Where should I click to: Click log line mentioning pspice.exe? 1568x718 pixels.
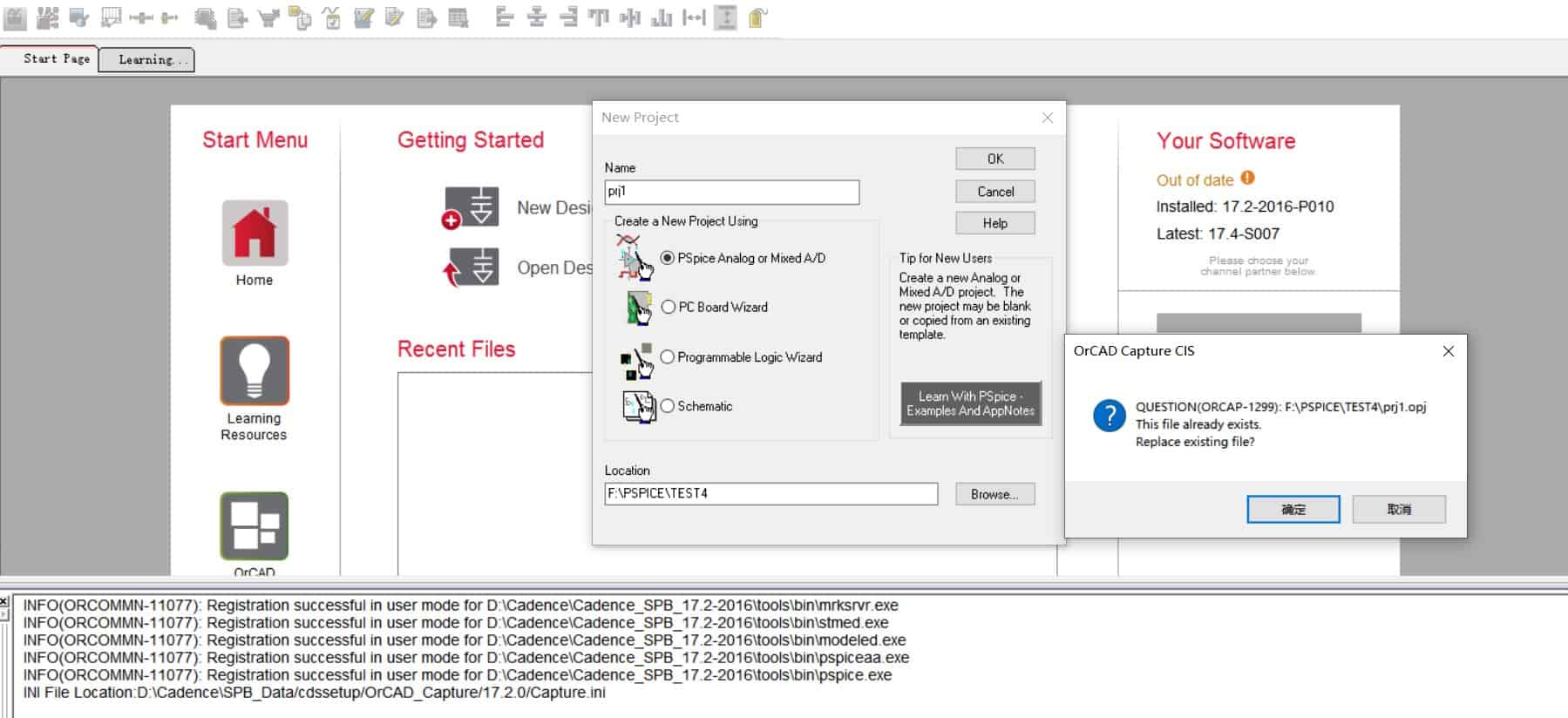pos(458,674)
